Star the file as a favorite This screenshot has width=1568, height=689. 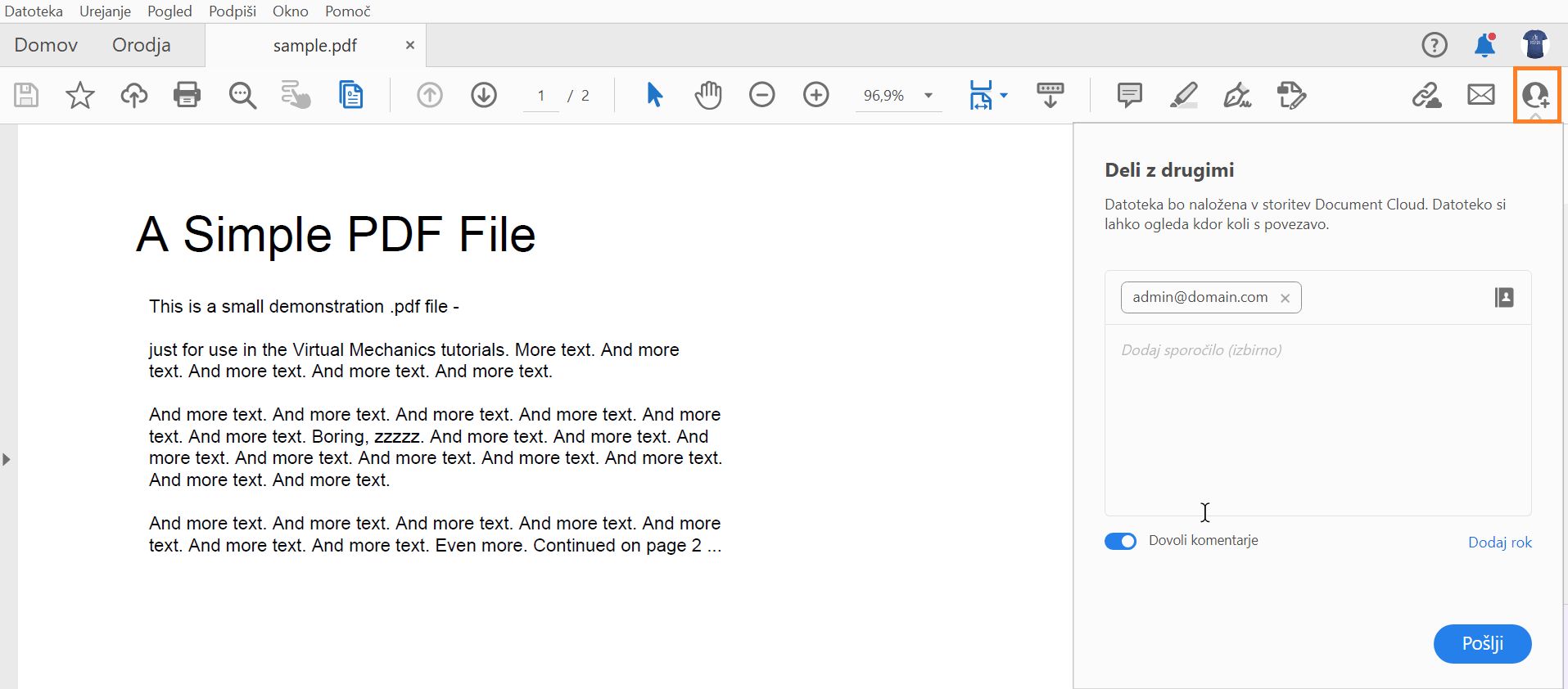point(80,95)
